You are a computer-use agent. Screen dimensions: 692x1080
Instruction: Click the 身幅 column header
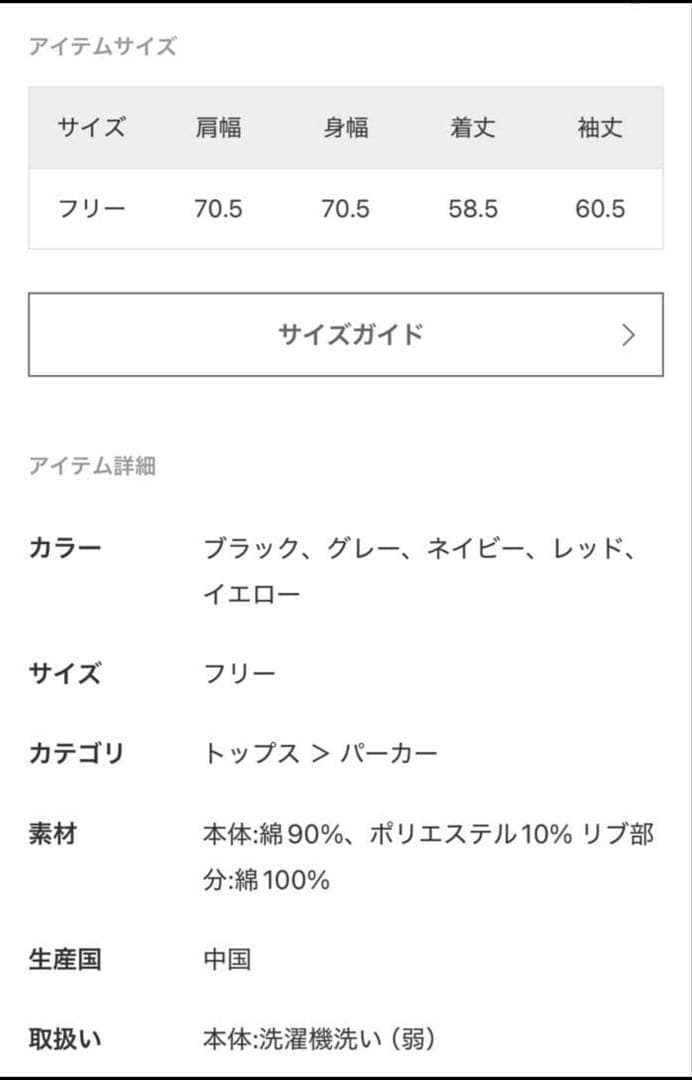[350, 128]
